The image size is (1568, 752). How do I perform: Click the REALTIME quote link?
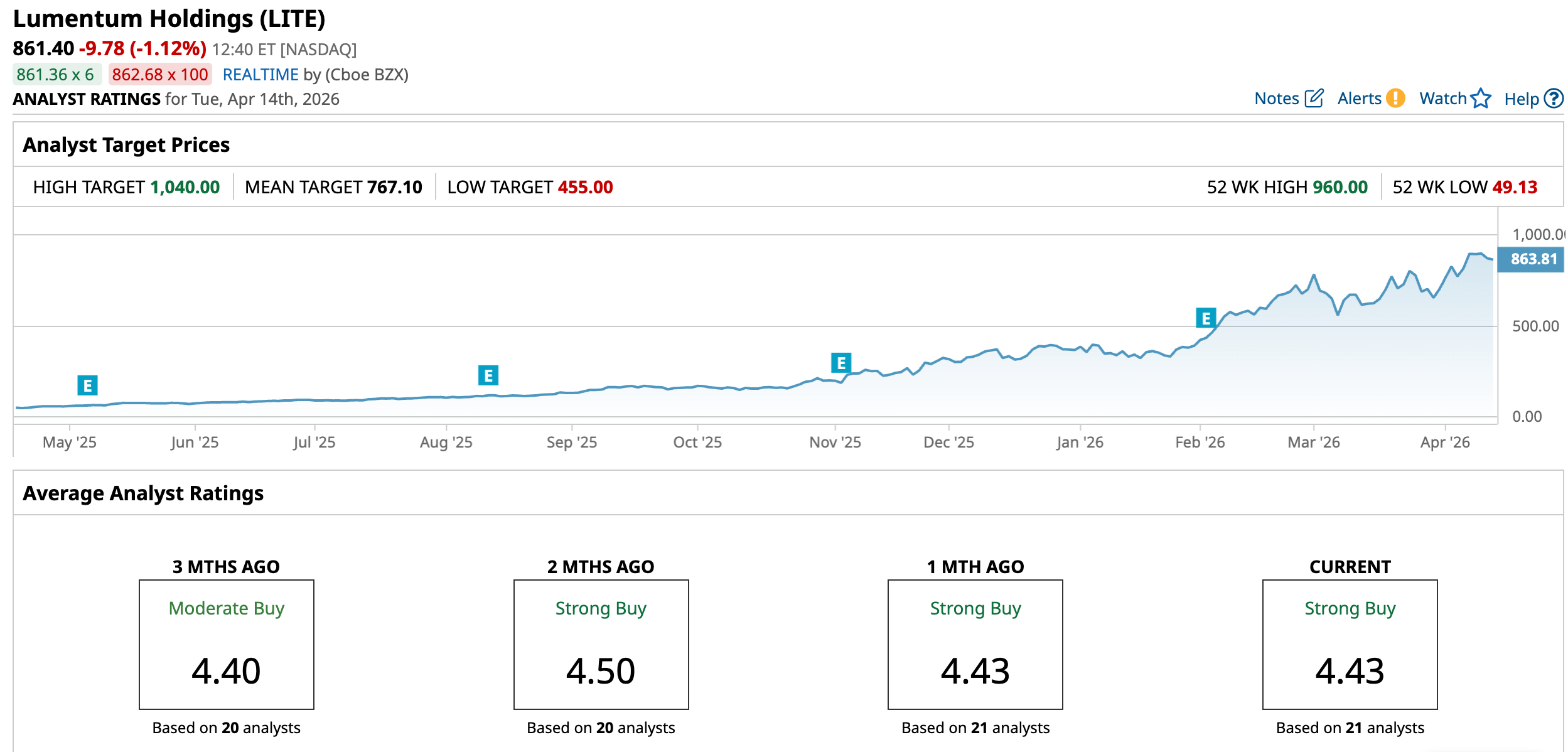pos(260,75)
